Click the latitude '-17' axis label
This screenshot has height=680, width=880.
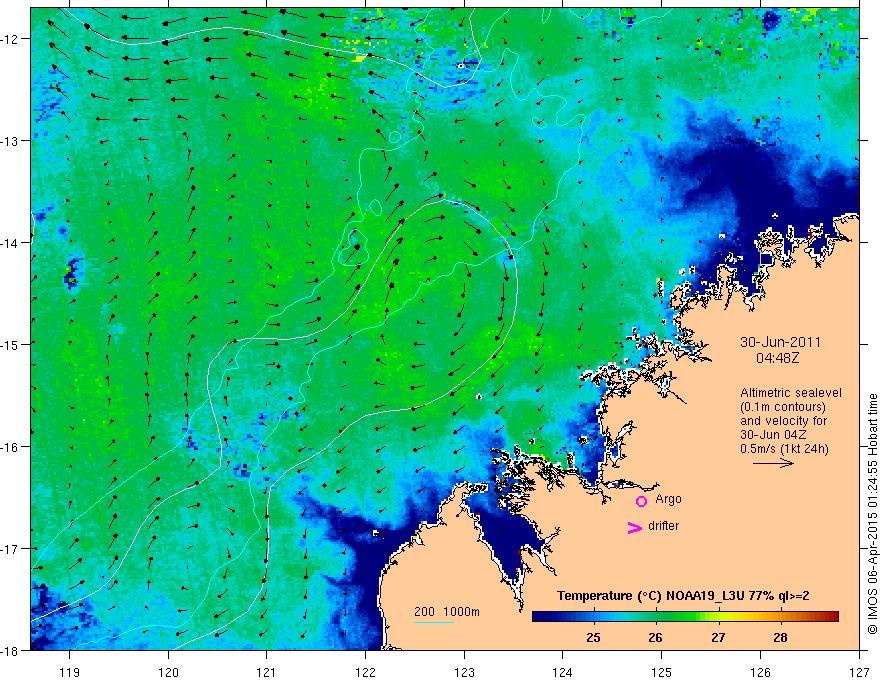(10, 549)
